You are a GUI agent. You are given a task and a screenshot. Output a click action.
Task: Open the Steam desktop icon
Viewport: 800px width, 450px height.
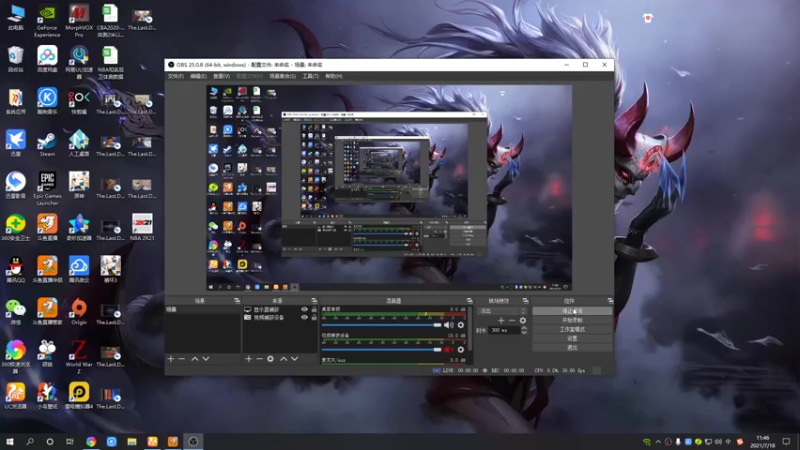pos(47,144)
